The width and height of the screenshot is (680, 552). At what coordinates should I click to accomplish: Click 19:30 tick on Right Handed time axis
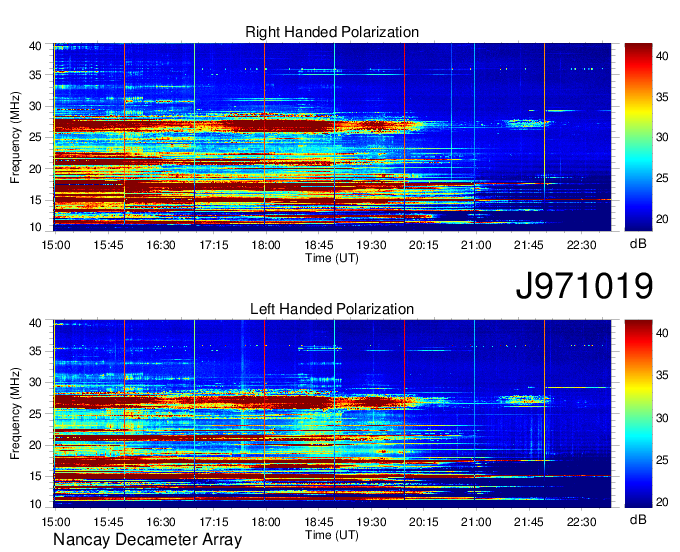(x=371, y=245)
